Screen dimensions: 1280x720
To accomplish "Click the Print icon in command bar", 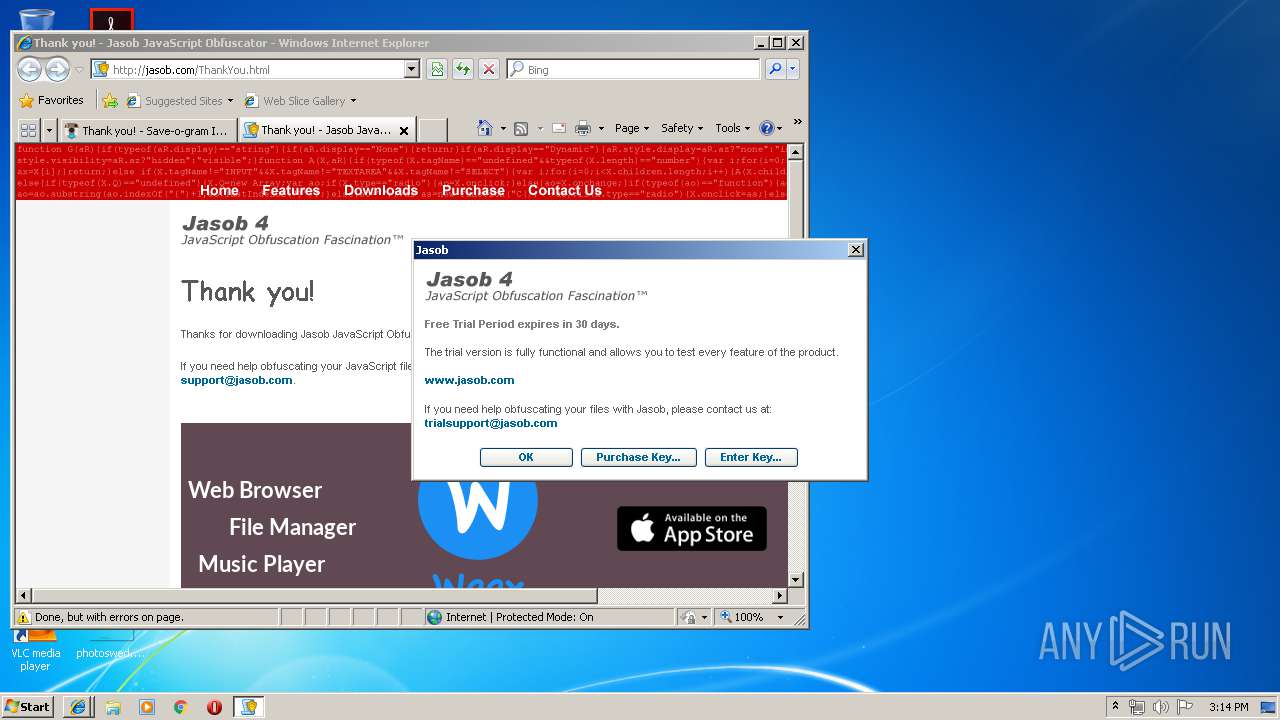I will coord(583,128).
